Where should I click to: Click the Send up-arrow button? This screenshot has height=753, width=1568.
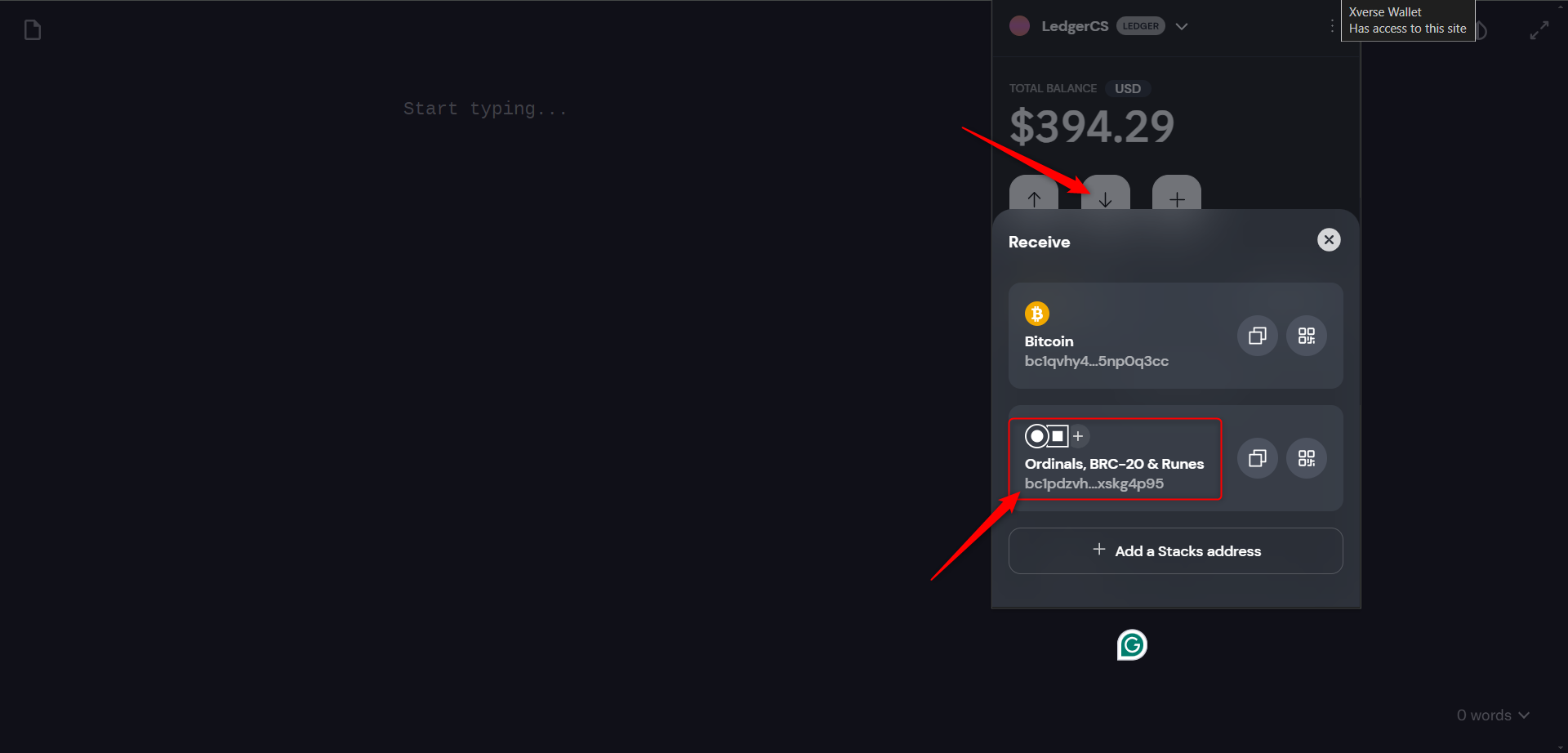click(x=1034, y=196)
